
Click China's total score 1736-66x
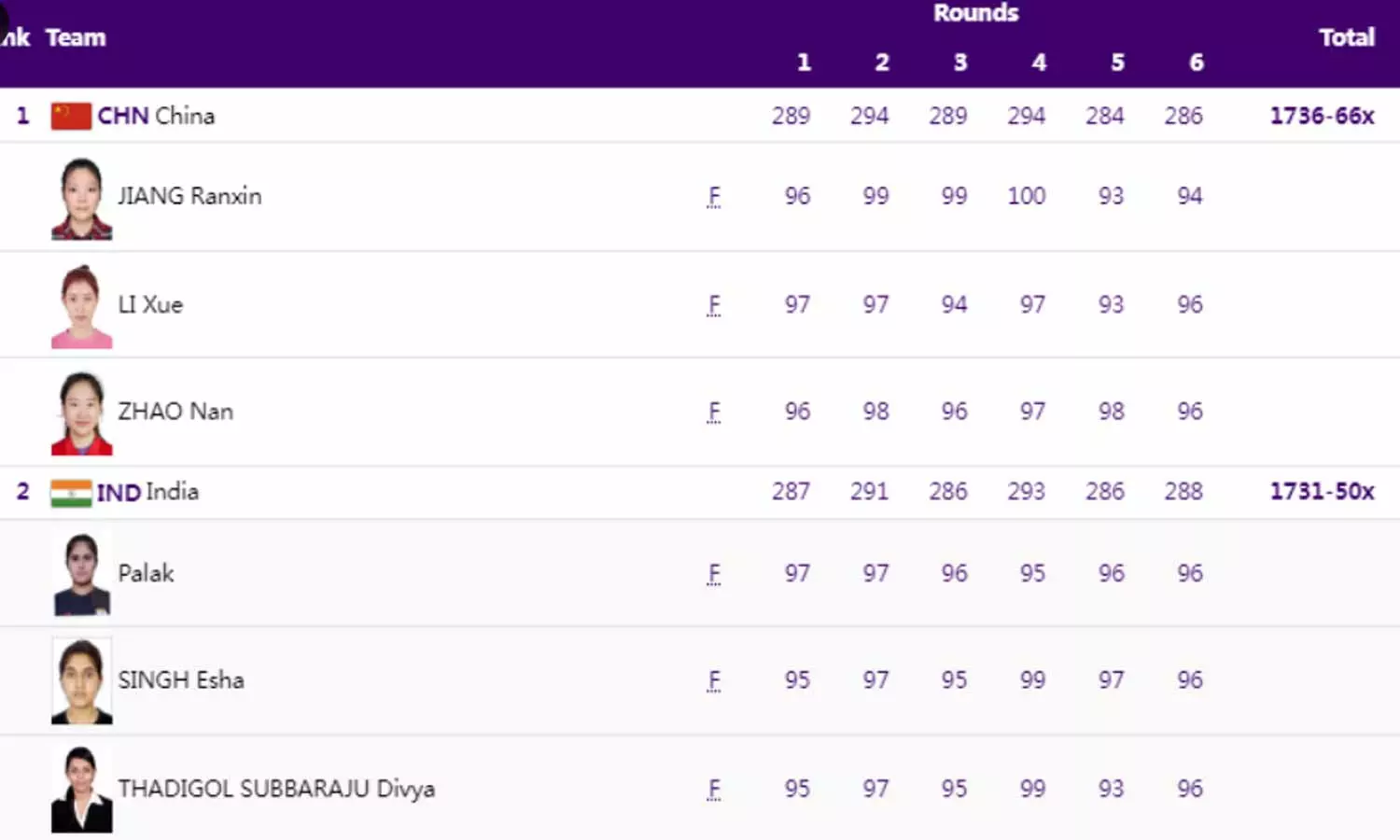(x=1322, y=116)
